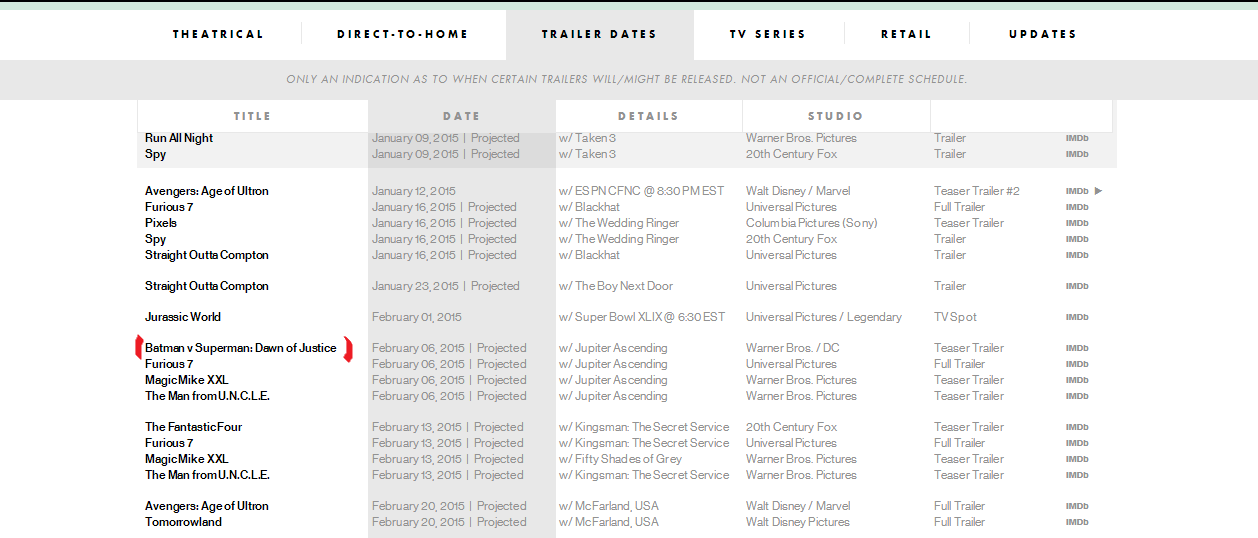The height and width of the screenshot is (538, 1258).
Task: Open IMDb icon on Tomorrowland row
Action: pyautogui.click(x=1076, y=522)
